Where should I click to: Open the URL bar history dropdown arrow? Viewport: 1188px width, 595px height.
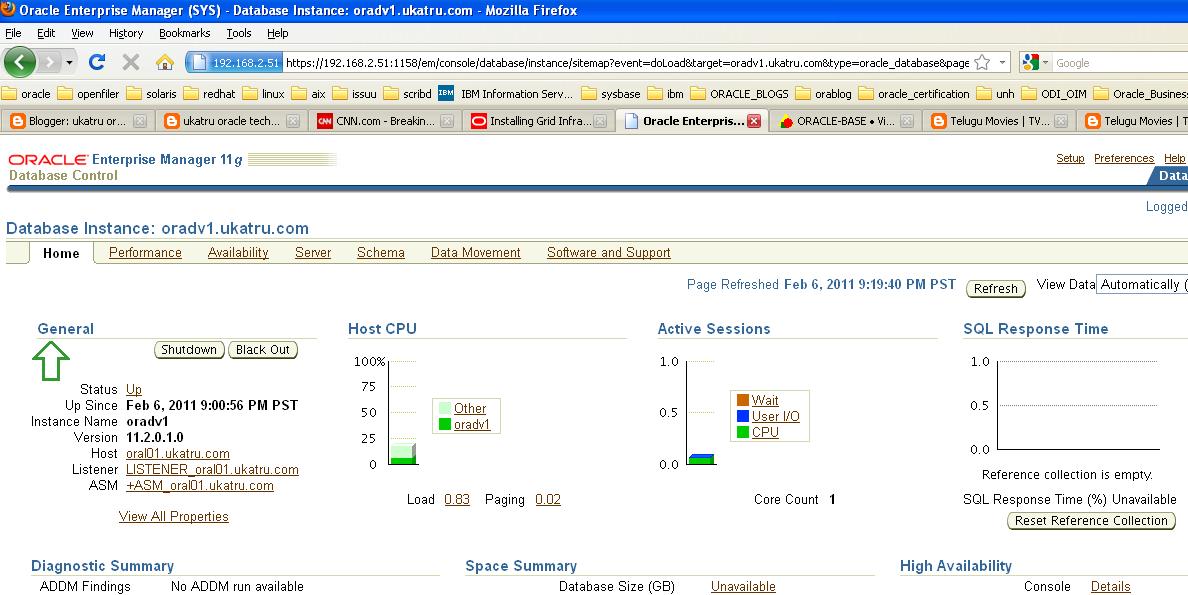click(1003, 63)
